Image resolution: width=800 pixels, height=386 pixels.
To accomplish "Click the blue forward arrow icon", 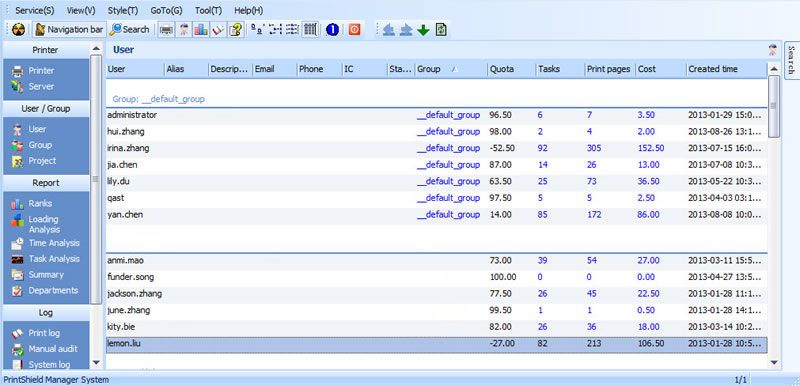I will [x=406, y=30].
